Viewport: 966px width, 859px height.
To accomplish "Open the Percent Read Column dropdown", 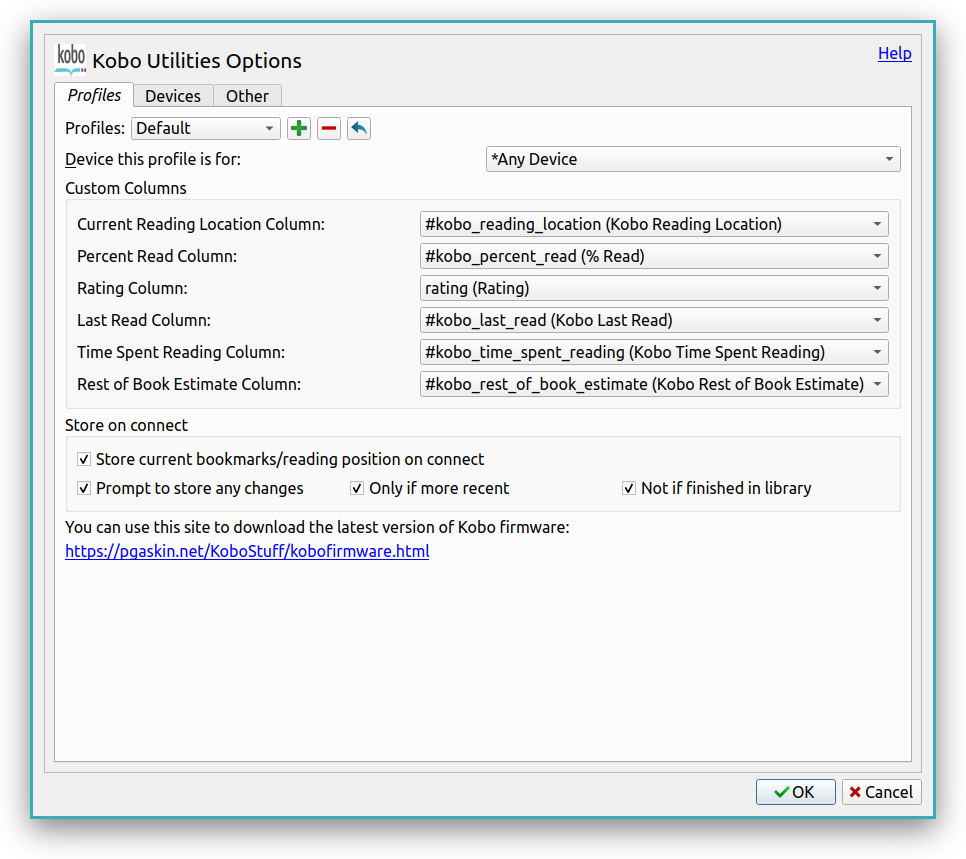I will coord(654,257).
